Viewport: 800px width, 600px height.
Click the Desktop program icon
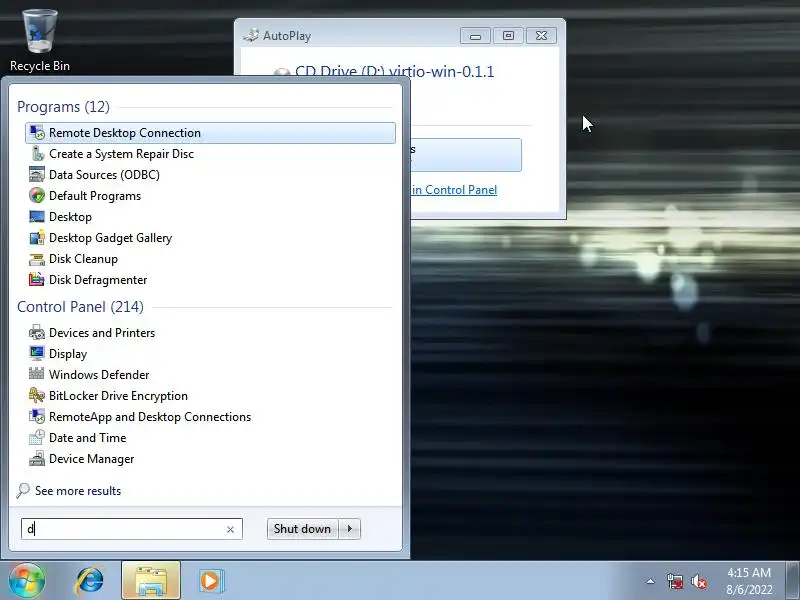(x=37, y=216)
